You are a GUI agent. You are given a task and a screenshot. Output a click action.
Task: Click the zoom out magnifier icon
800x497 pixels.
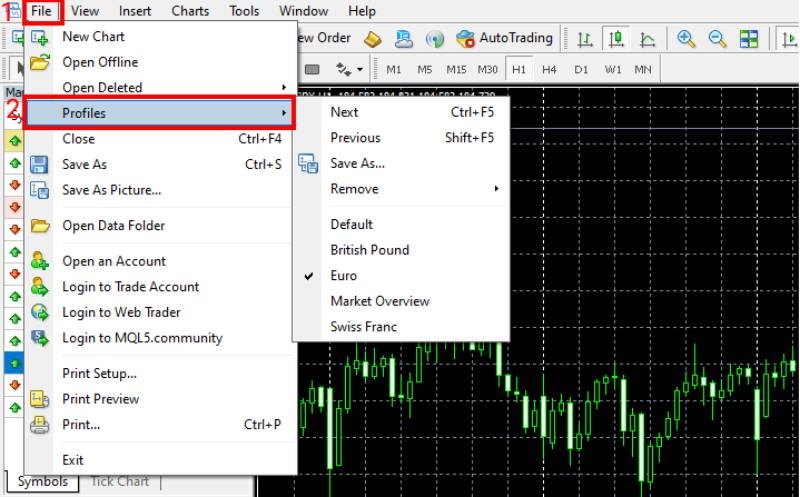click(x=717, y=39)
